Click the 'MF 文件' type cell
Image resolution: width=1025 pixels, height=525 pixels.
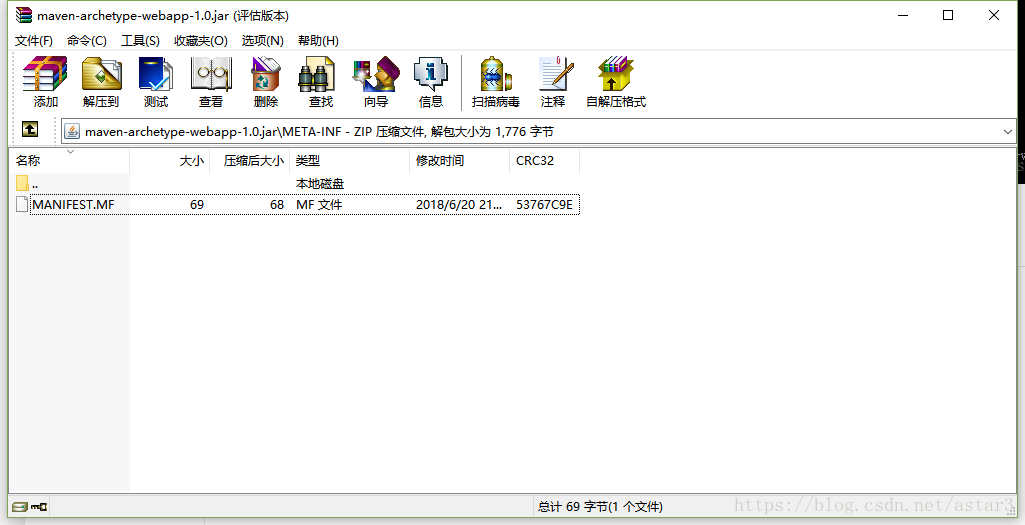click(319, 205)
